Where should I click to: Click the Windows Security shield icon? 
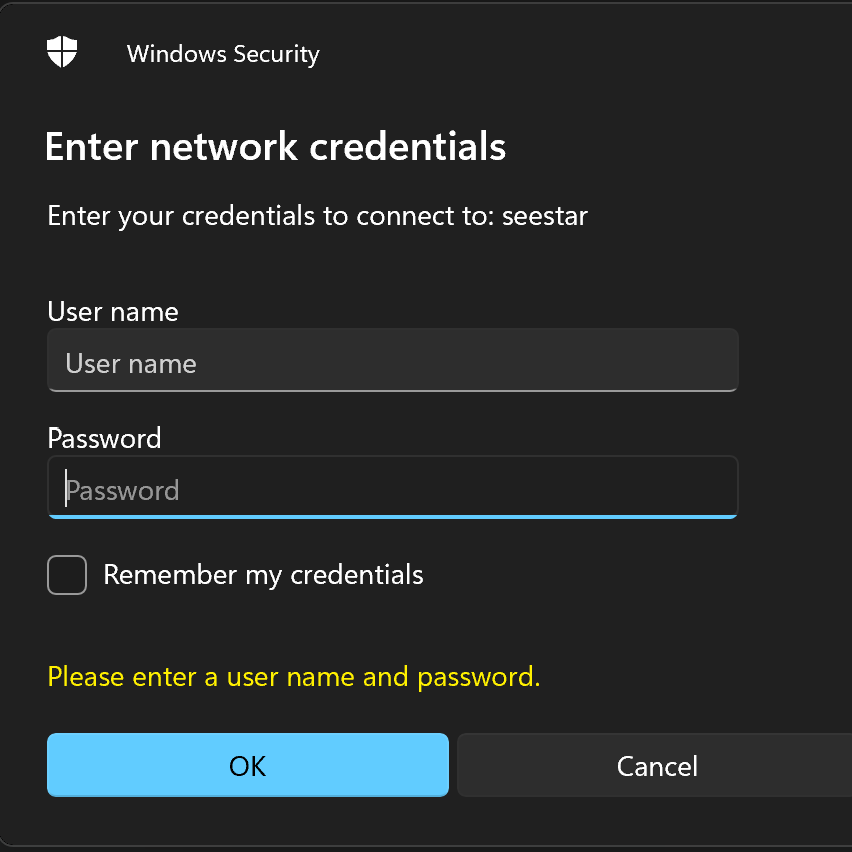(x=62, y=52)
